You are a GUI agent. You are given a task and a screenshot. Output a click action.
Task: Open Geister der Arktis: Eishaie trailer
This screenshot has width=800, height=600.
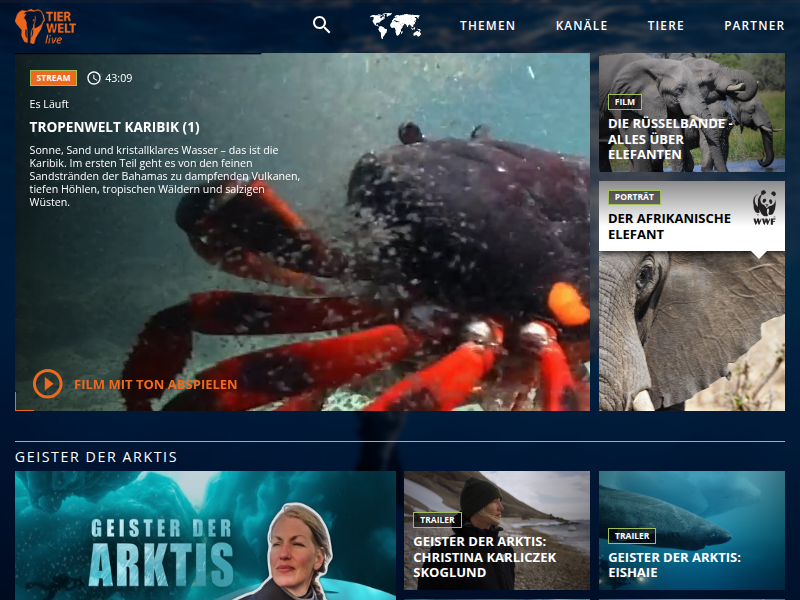(x=691, y=530)
